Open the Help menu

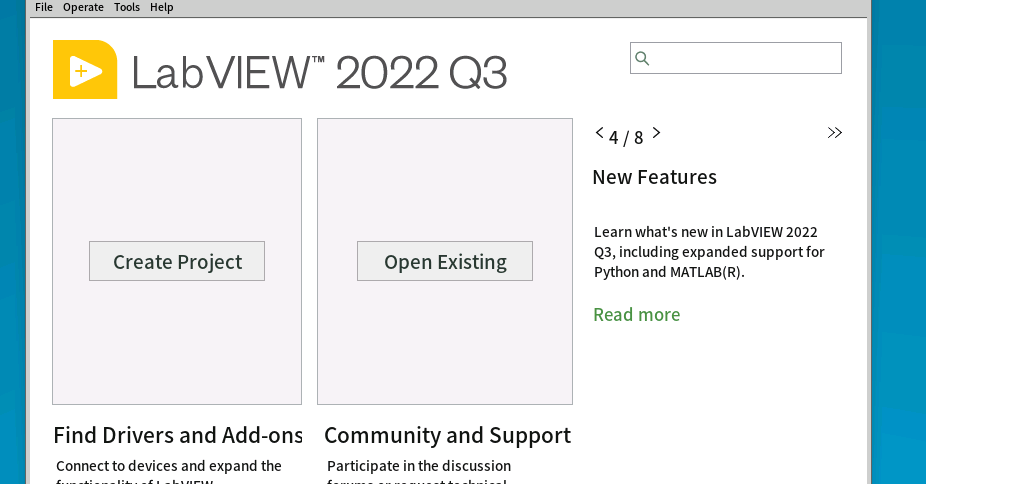click(161, 7)
